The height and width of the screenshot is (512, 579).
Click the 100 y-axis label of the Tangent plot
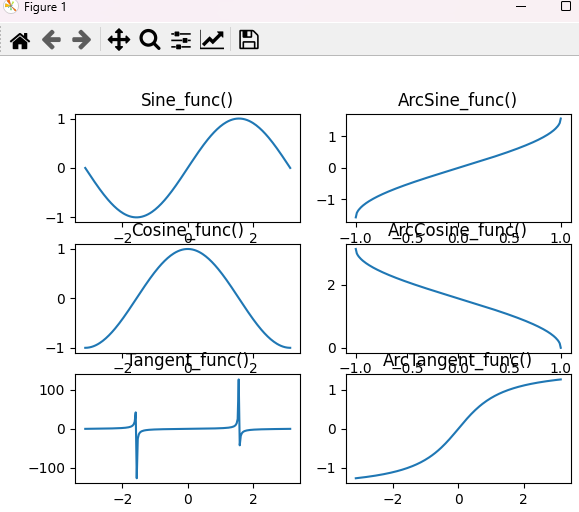click(52, 390)
